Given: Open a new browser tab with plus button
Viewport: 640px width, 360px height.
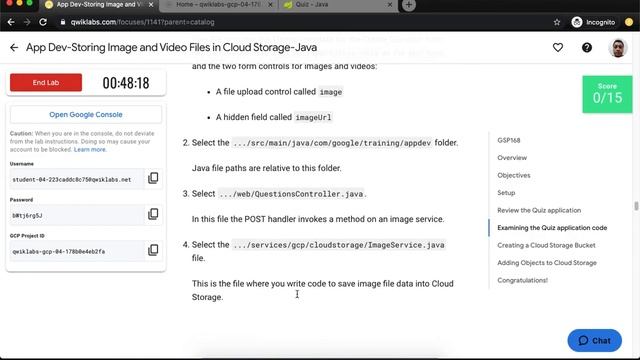Looking at the screenshot, I should [x=409, y=5].
